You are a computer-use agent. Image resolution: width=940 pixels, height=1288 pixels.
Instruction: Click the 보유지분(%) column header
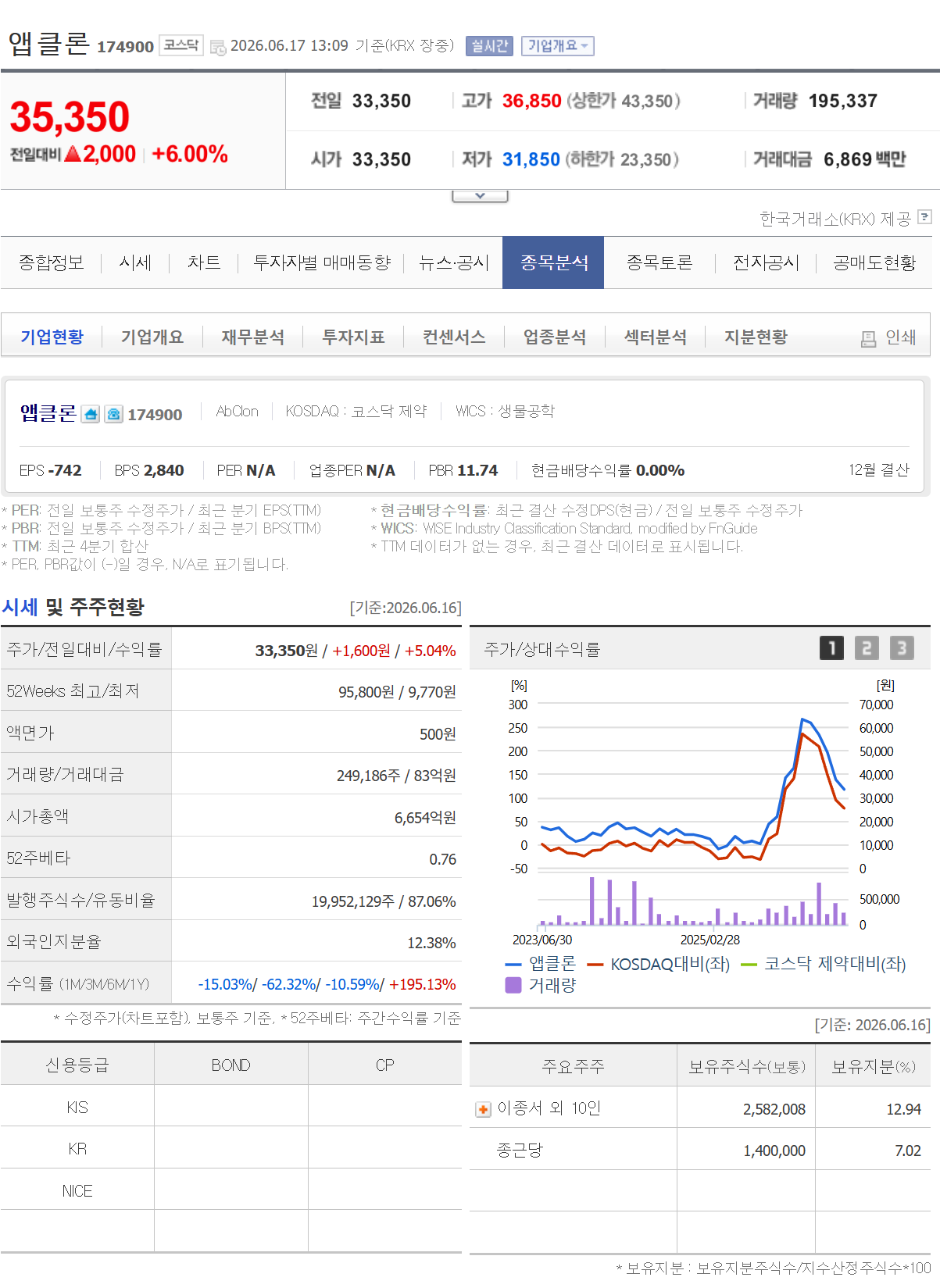point(873,1066)
